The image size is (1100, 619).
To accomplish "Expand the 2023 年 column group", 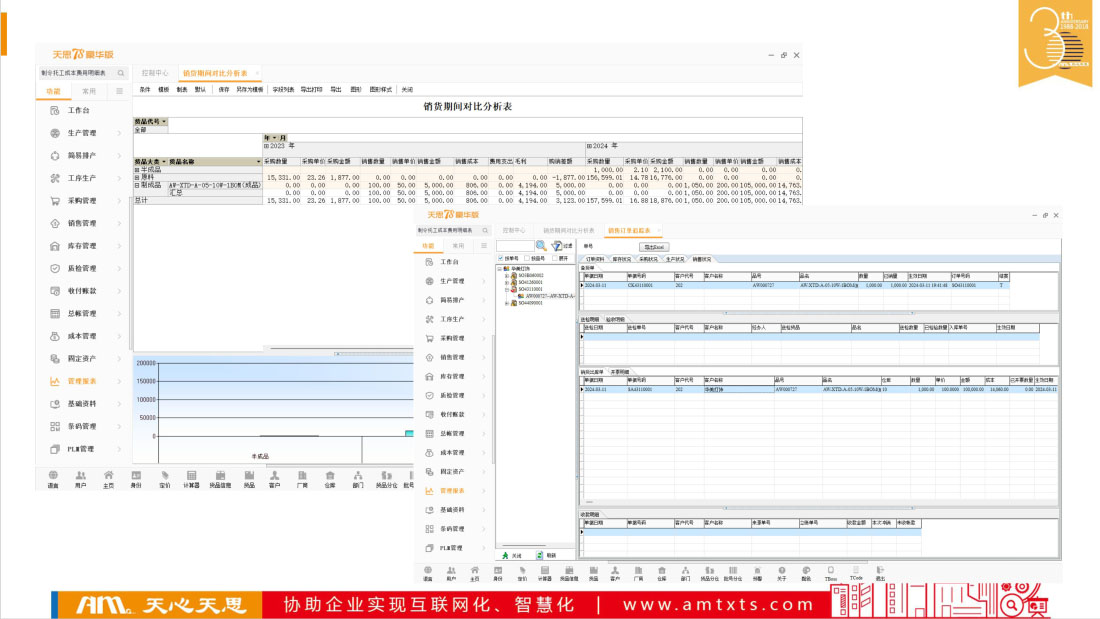I will click(267, 146).
